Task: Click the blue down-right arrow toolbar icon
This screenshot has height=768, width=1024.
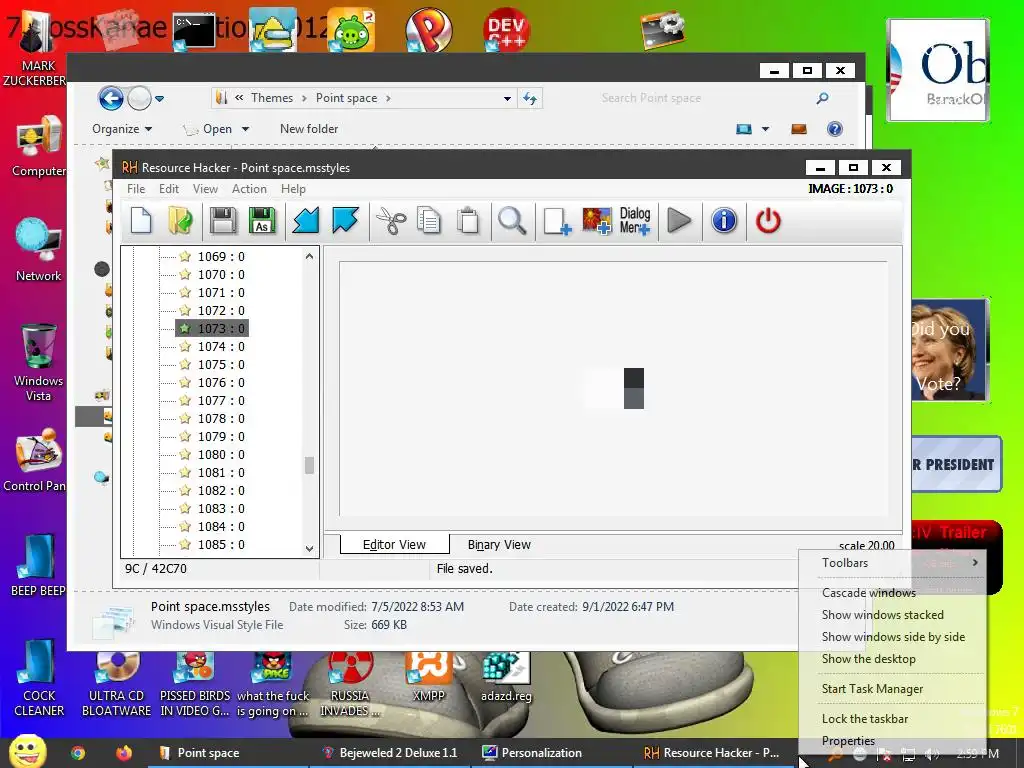Action: [345, 221]
